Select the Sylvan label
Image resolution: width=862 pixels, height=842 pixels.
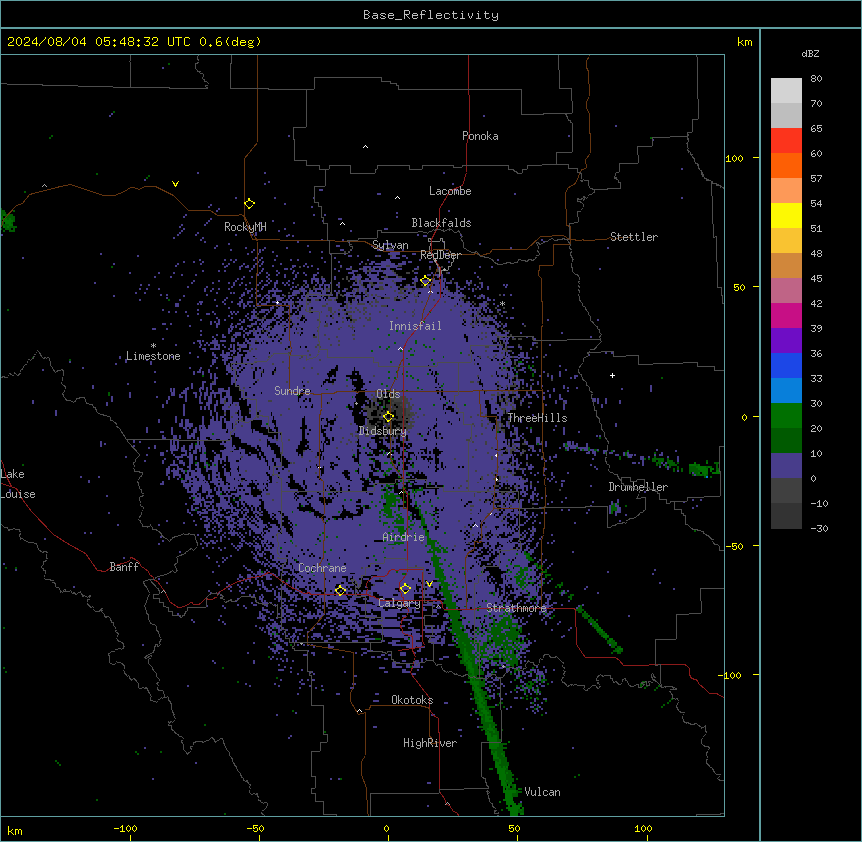(390, 245)
